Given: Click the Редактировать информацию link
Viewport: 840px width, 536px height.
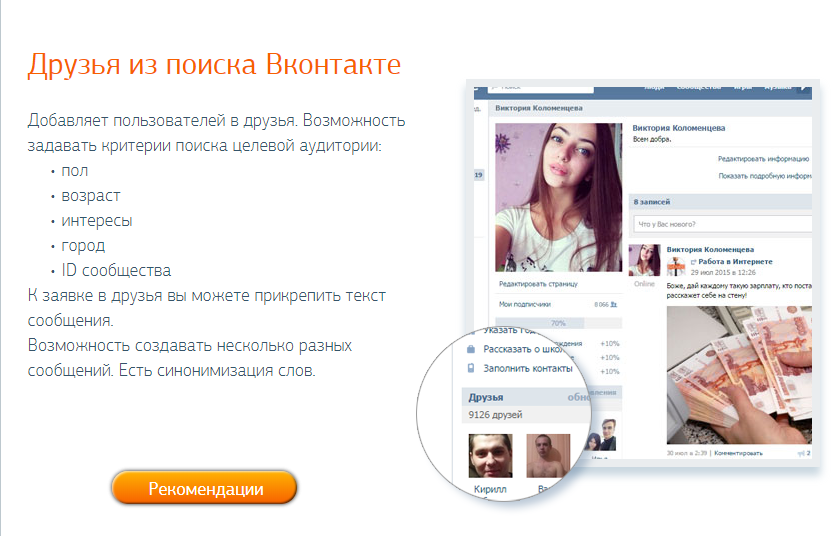Looking at the screenshot, I should [763, 159].
